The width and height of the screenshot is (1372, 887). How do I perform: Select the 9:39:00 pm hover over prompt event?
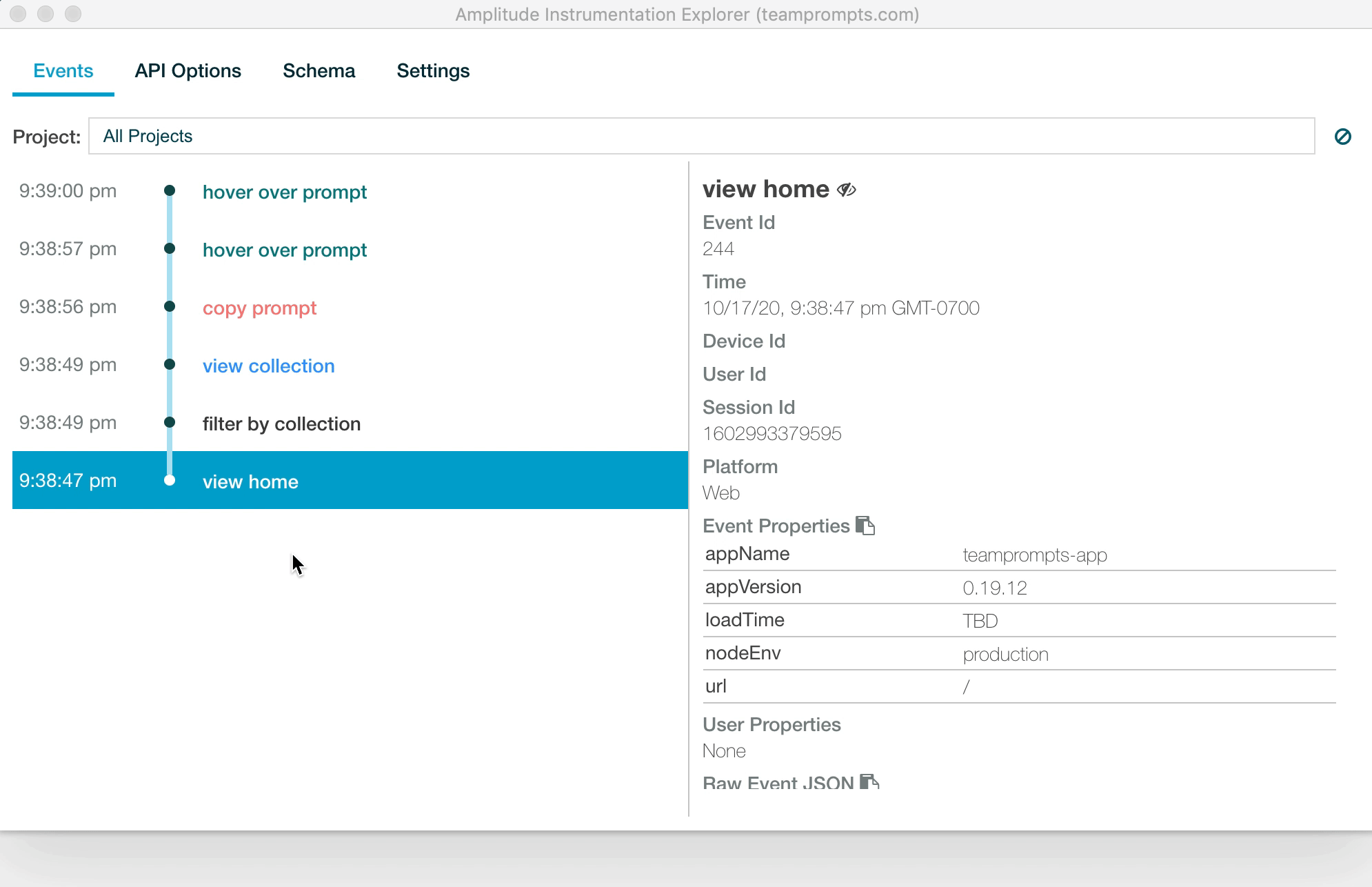coord(284,192)
